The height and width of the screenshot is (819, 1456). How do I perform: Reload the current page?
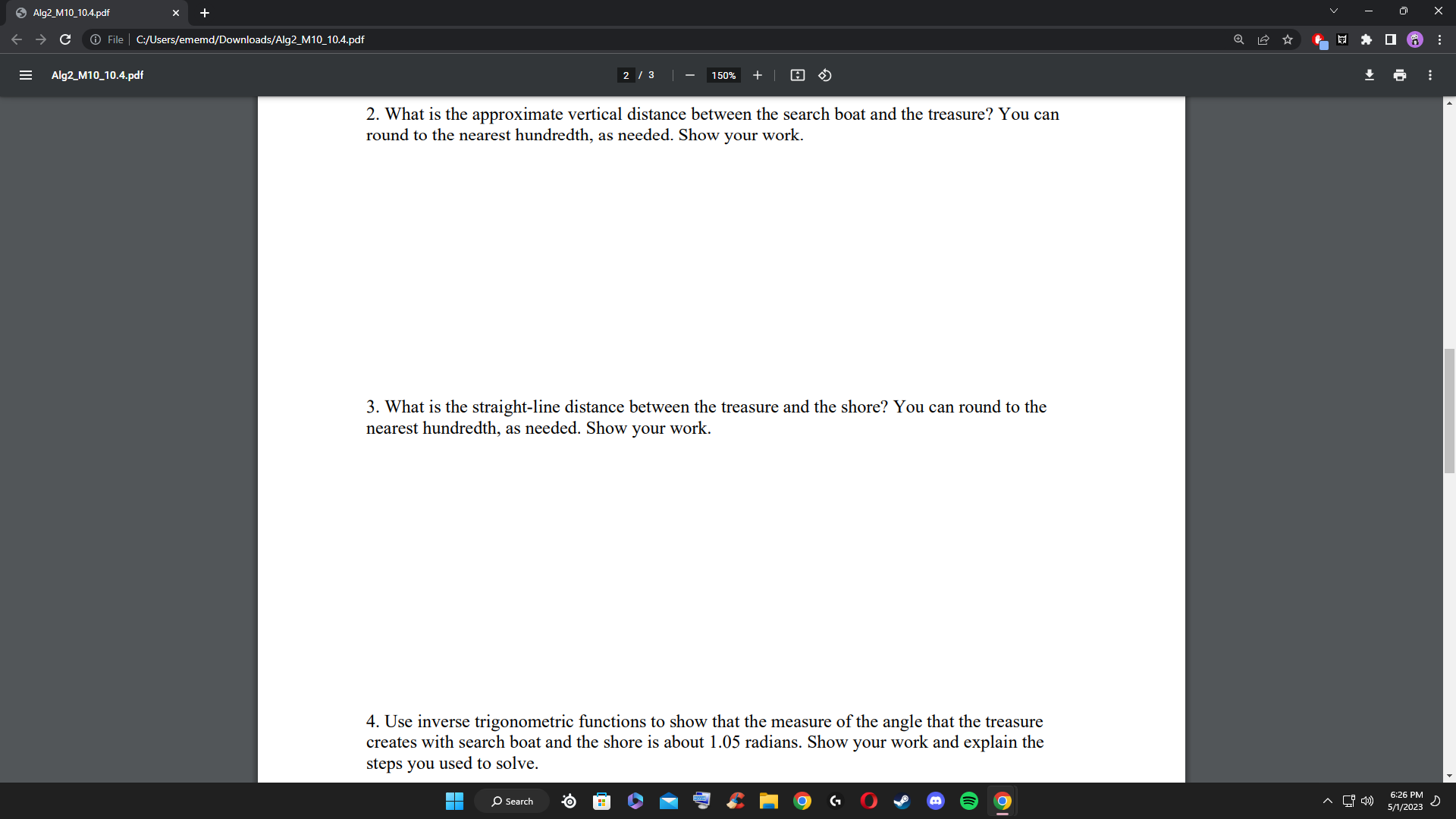[x=65, y=39]
